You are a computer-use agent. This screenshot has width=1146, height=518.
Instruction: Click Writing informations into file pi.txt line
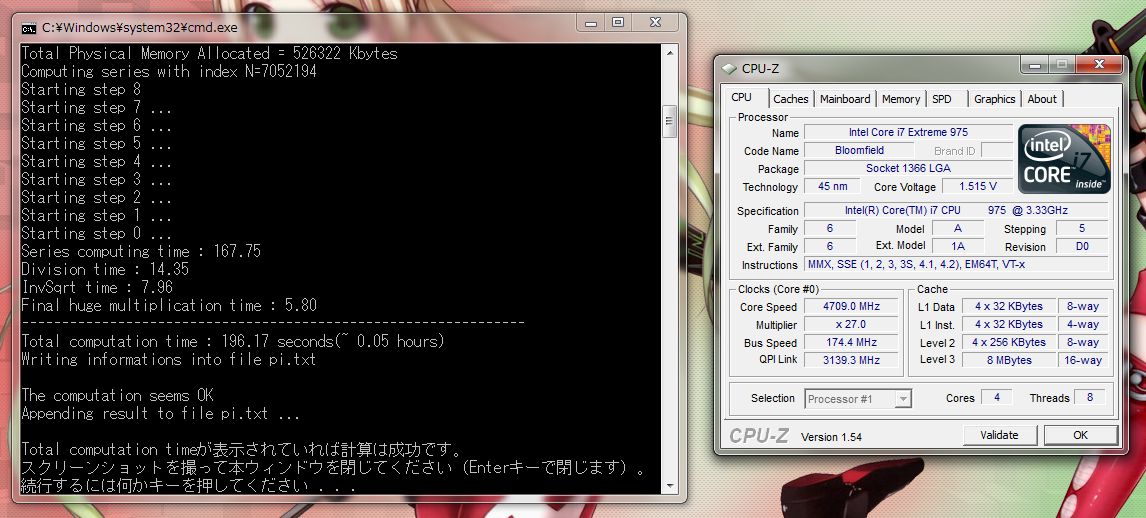[x=169, y=359]
